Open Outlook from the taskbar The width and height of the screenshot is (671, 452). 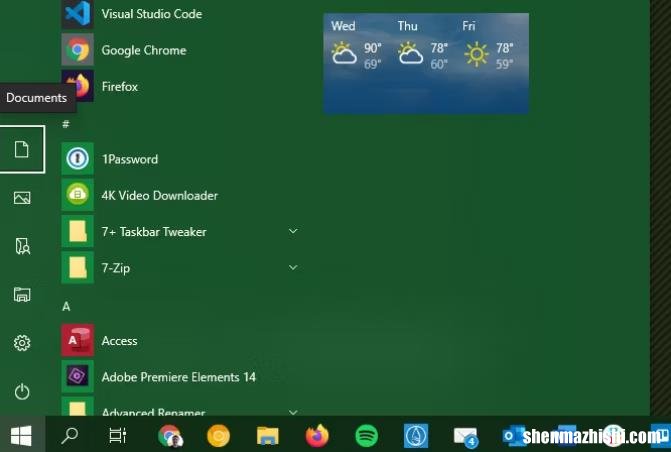click(514, 436)
